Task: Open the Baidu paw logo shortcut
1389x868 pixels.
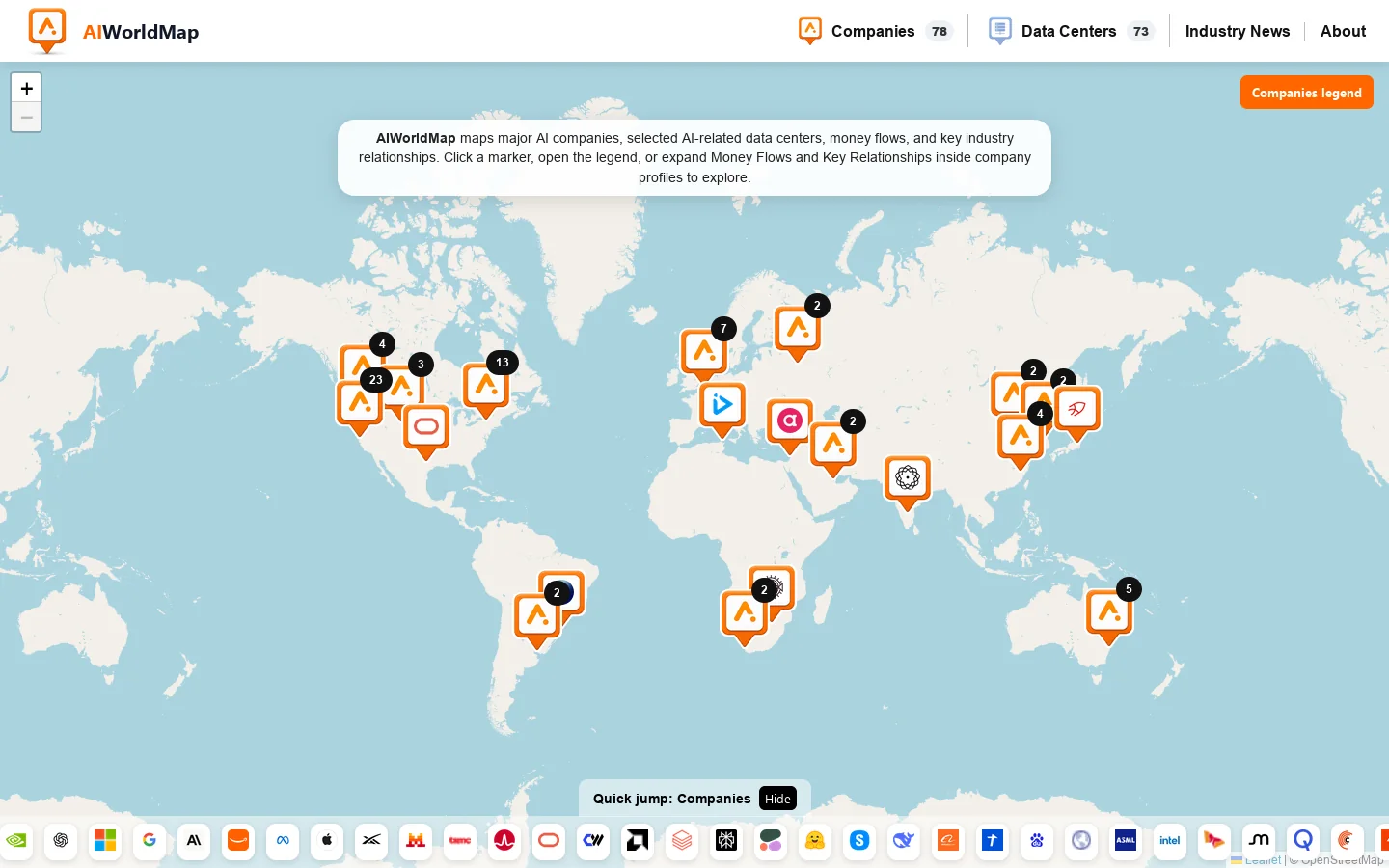Action: [x=1037, y=840]
